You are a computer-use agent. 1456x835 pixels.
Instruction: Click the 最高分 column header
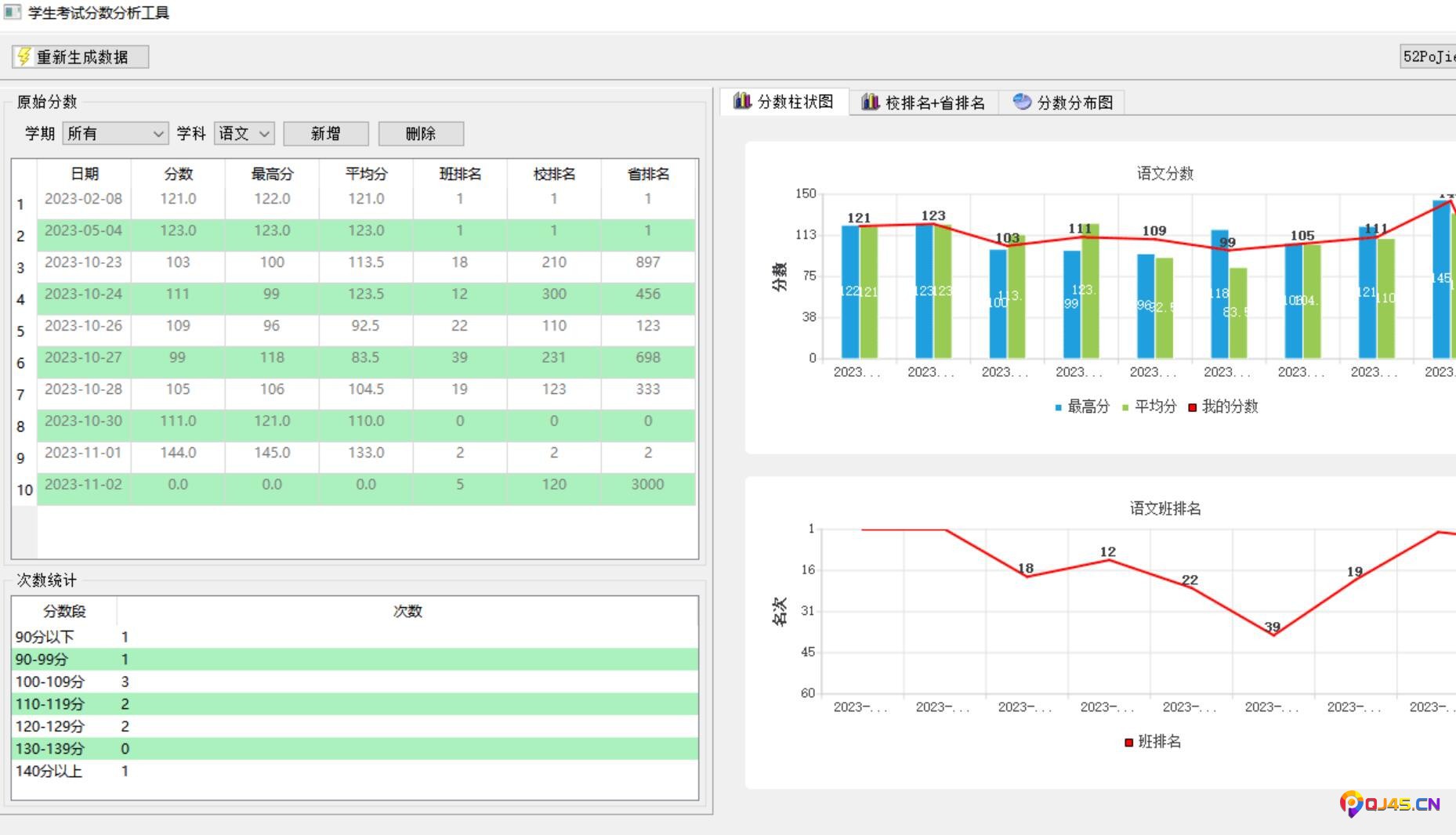point(272,174)
